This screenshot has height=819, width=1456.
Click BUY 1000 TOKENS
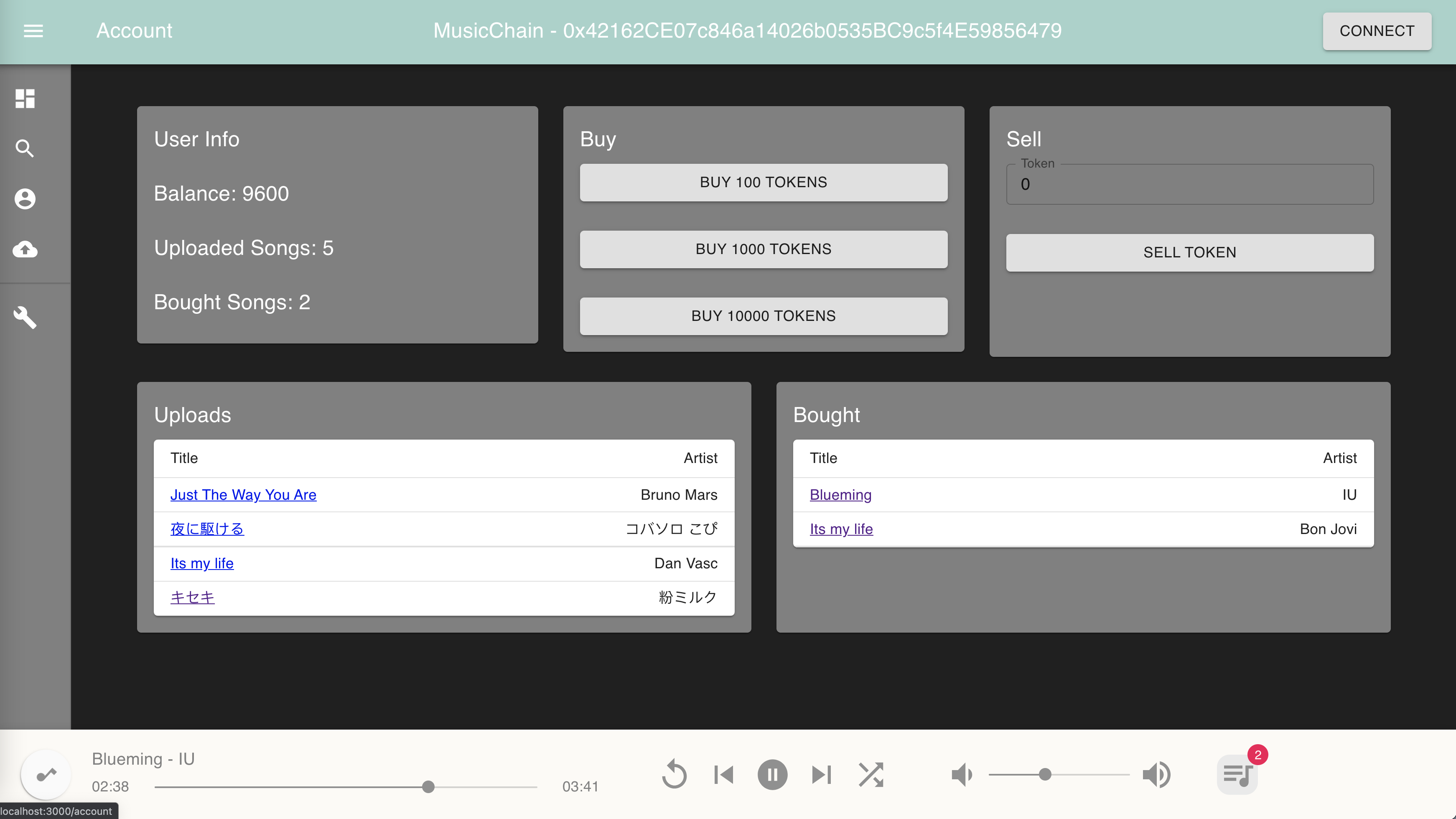pyautogui.click(x=763, y=249)
